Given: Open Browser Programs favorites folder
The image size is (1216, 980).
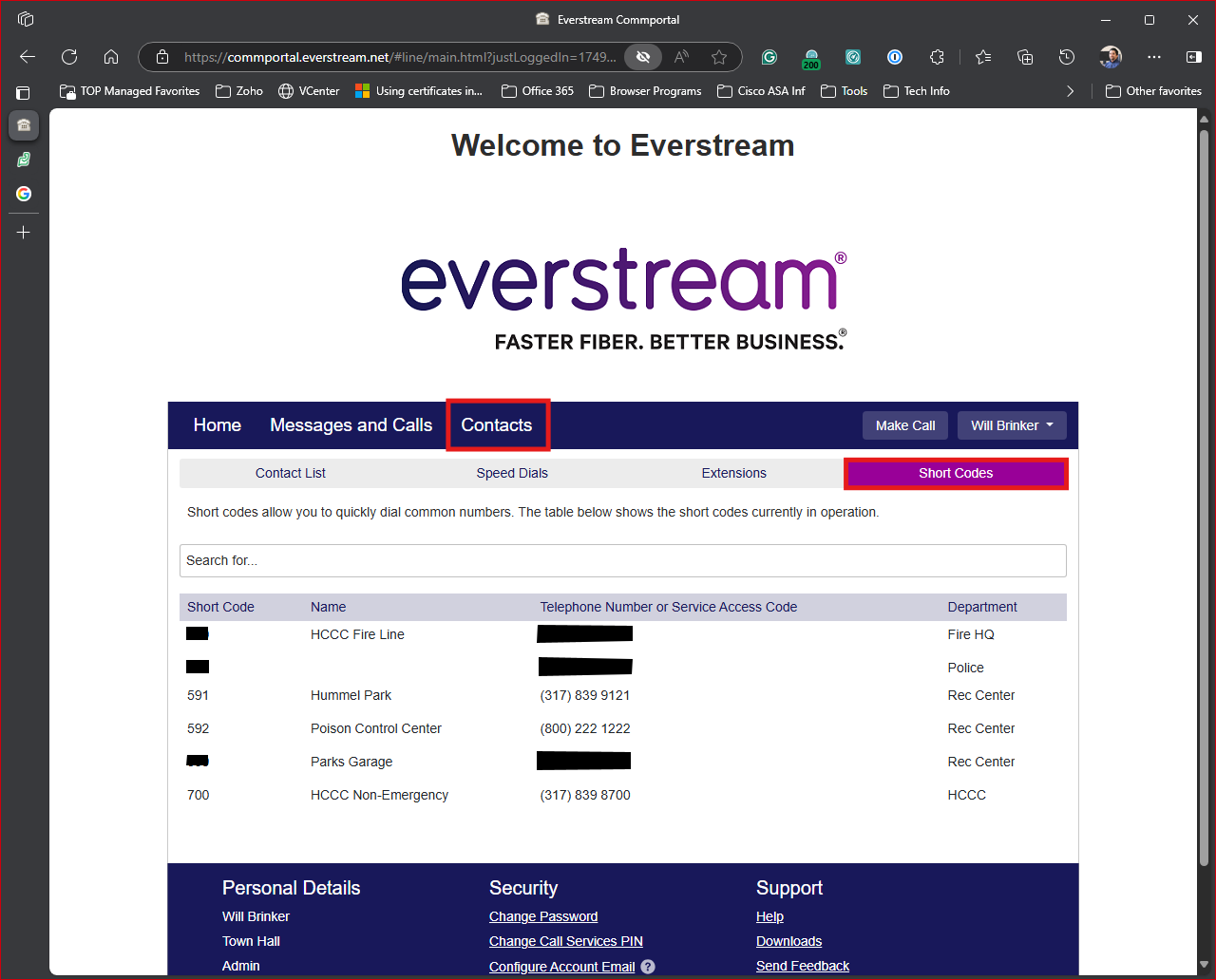Looking at the screenshot, I should [645, 91].
